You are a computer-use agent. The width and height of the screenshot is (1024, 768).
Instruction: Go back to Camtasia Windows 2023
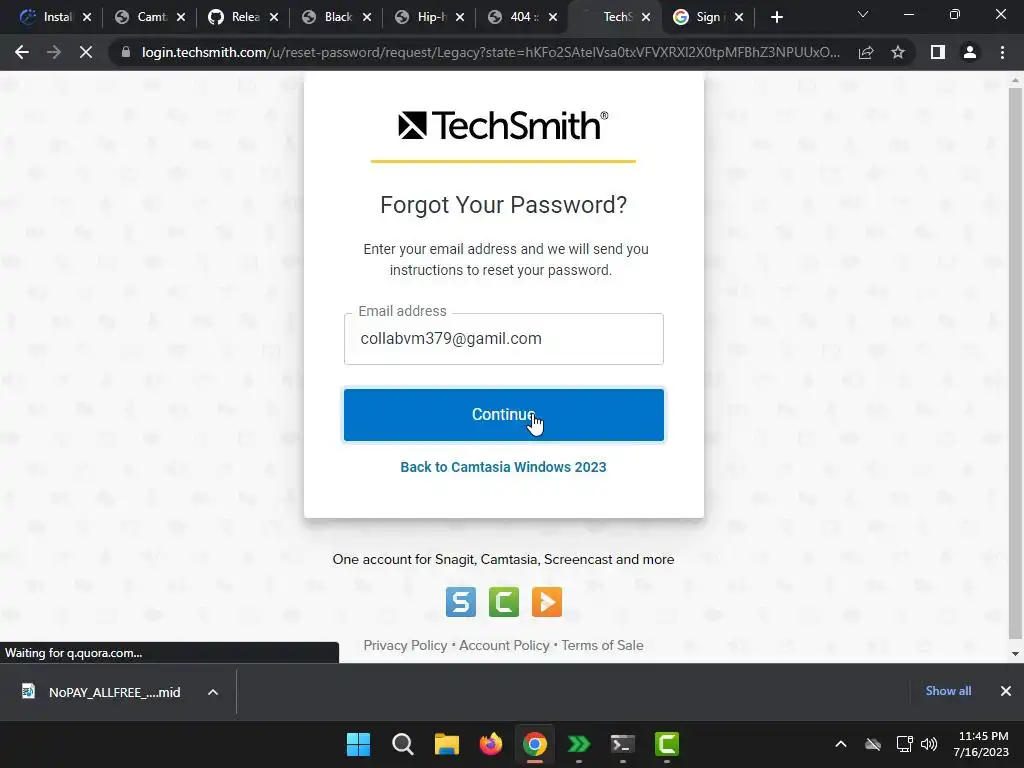click(504, 467)
